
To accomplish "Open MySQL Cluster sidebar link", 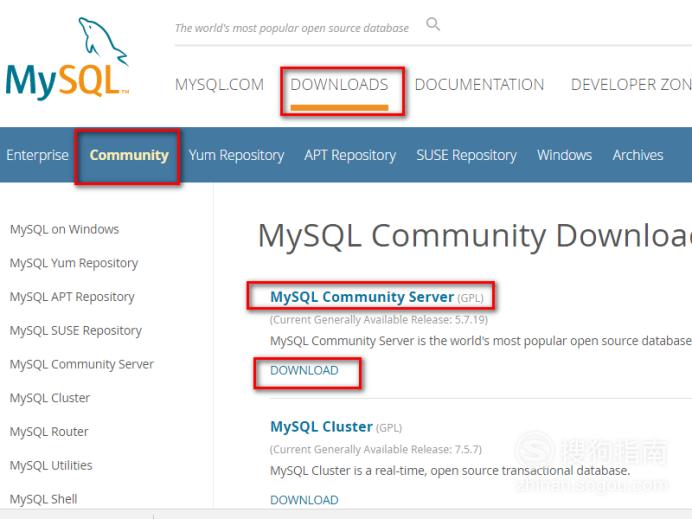I will coord(50,398).
